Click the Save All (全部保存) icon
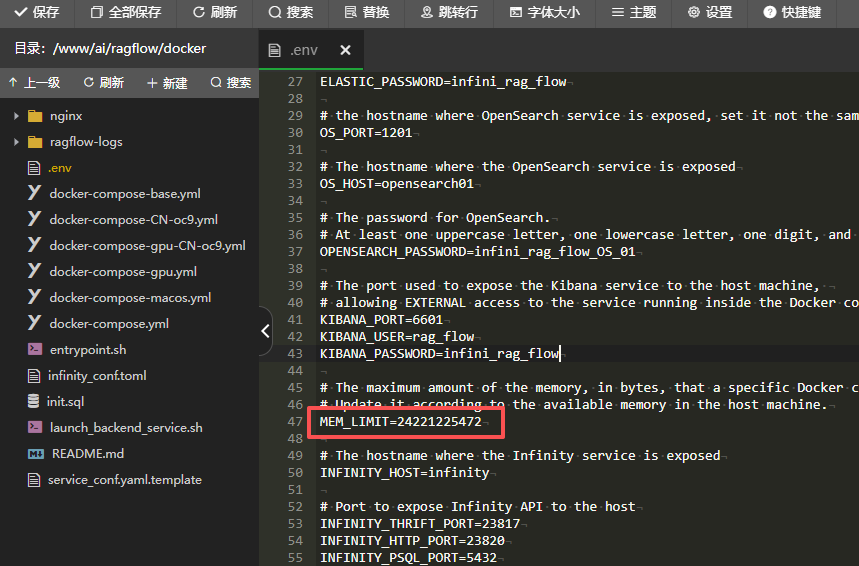859x566 pixels. tap(96, 13)
